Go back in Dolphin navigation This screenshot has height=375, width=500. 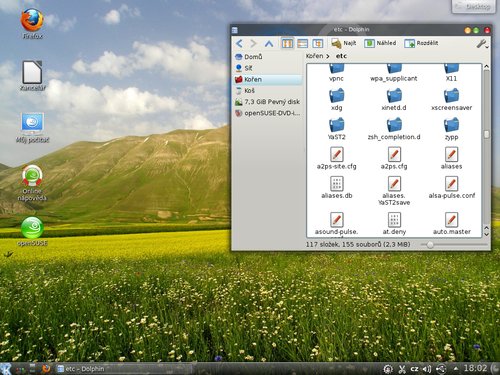239,43
